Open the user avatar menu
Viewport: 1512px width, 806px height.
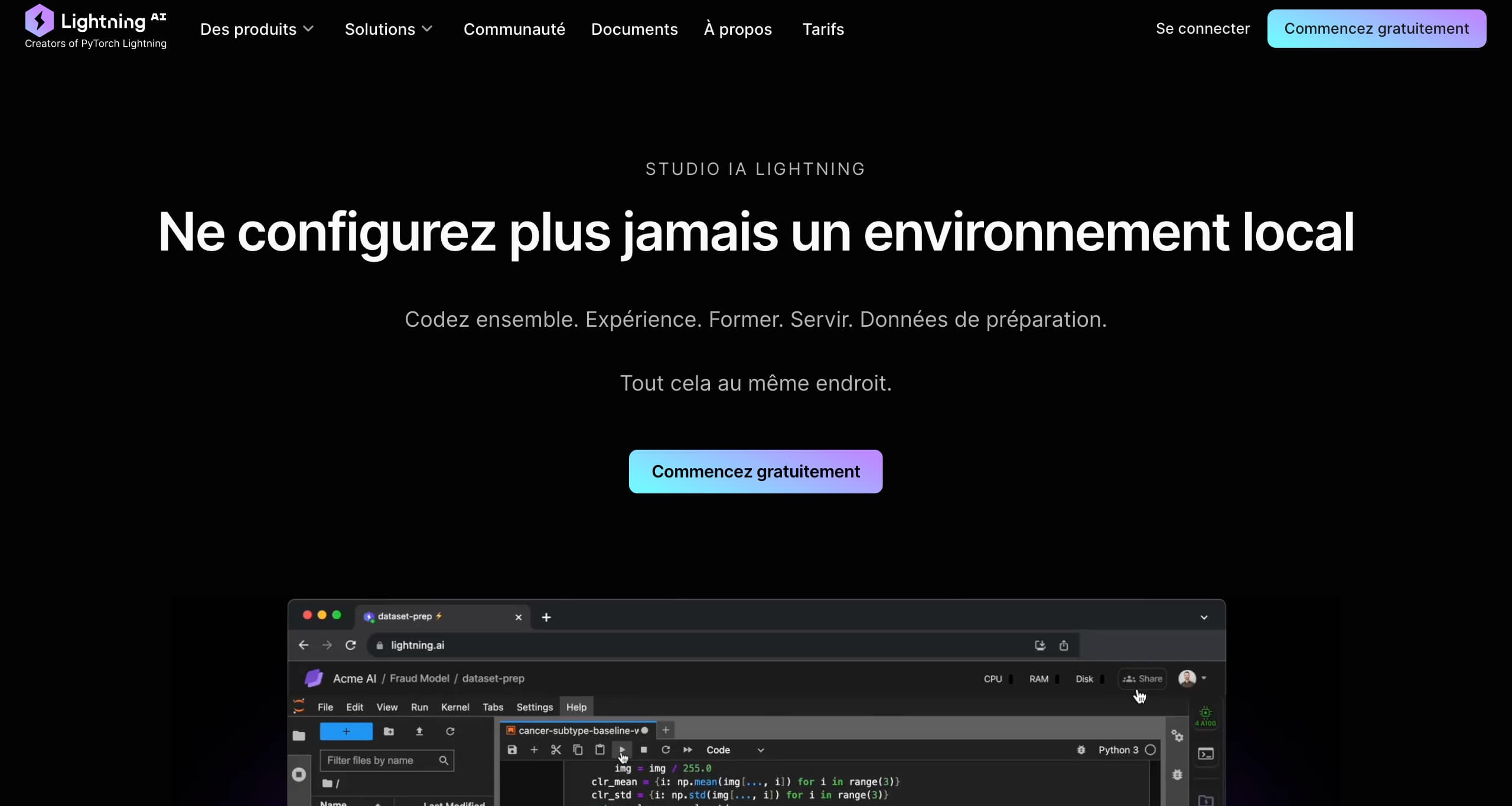pyautogui.click(x=1192, y=678)
